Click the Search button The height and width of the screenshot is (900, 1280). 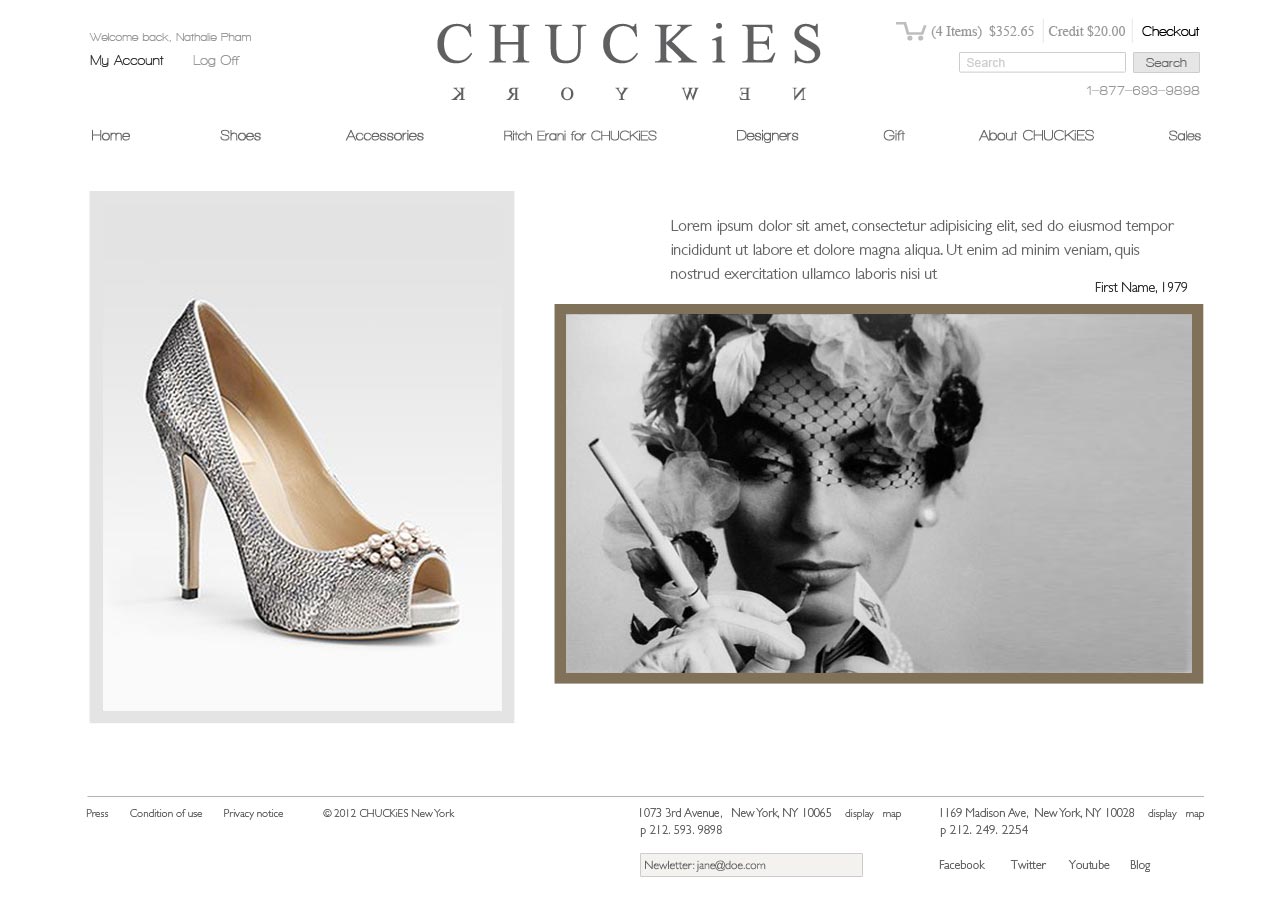pos(1166,62)
